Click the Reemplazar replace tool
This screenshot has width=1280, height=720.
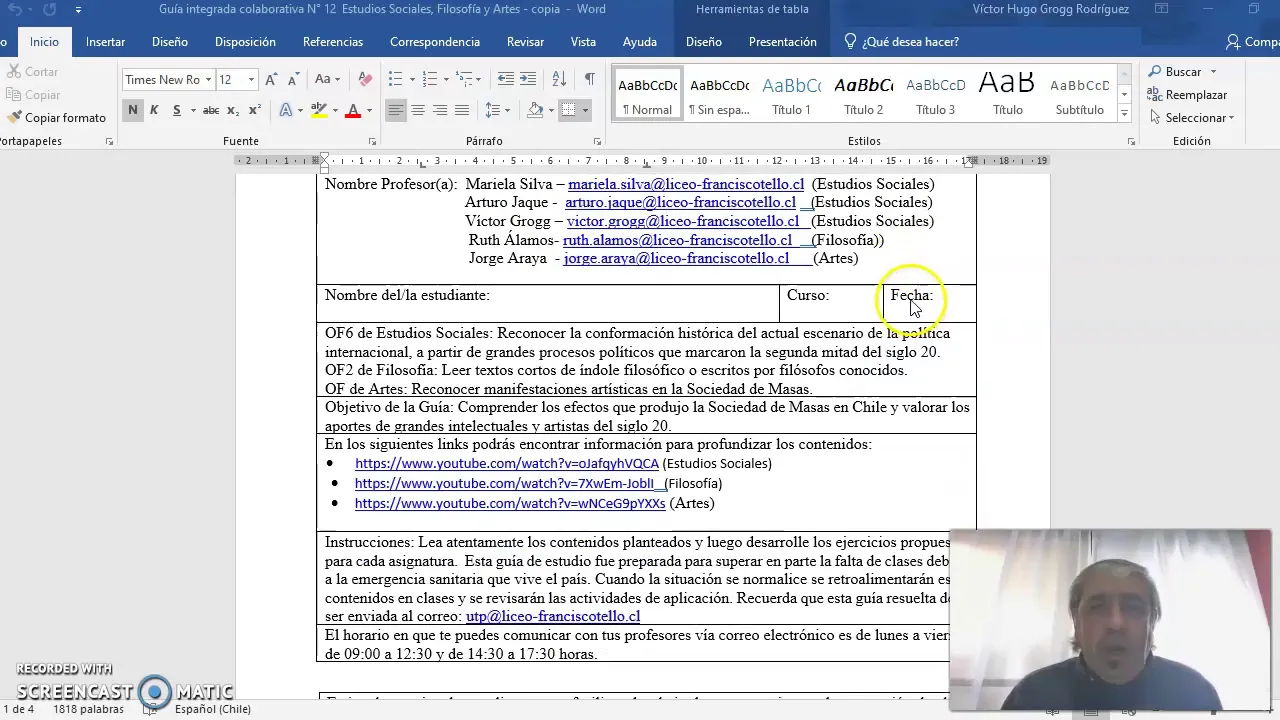[1188, 95]
